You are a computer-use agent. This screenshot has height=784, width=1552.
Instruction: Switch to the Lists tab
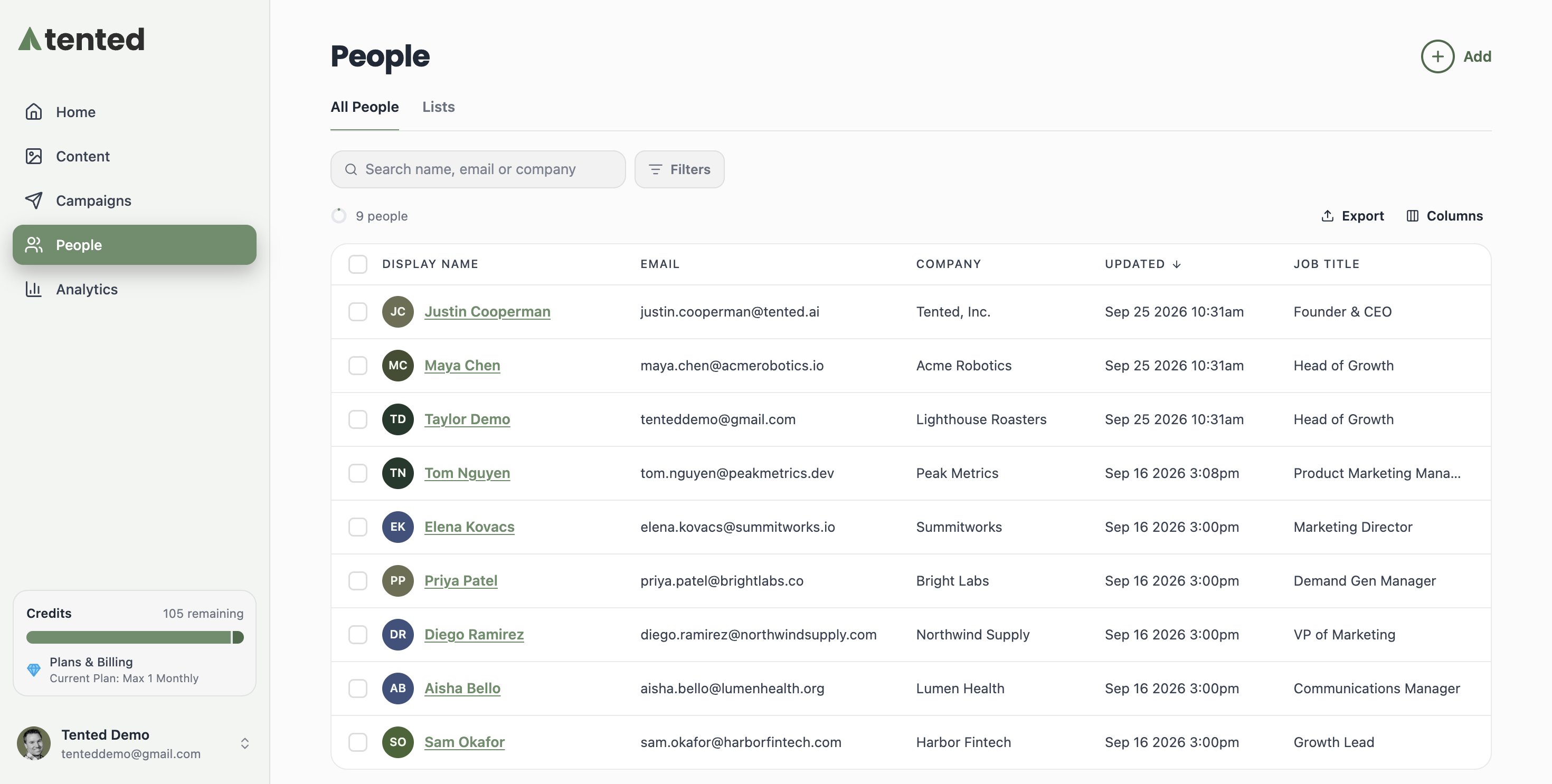438,107
